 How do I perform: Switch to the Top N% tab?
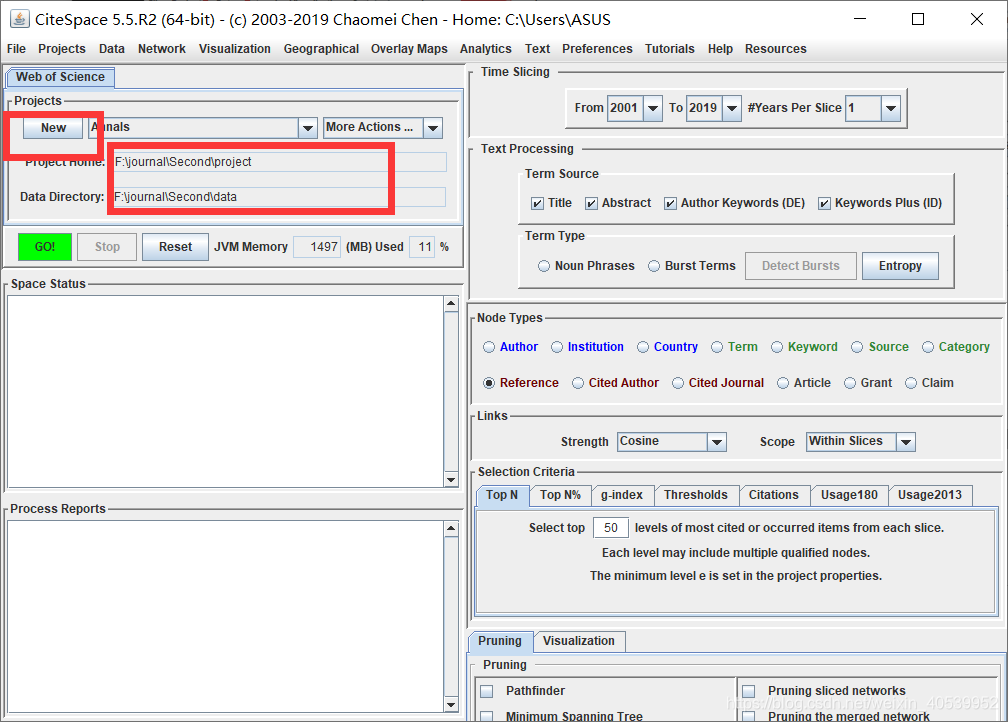point(561,495)
